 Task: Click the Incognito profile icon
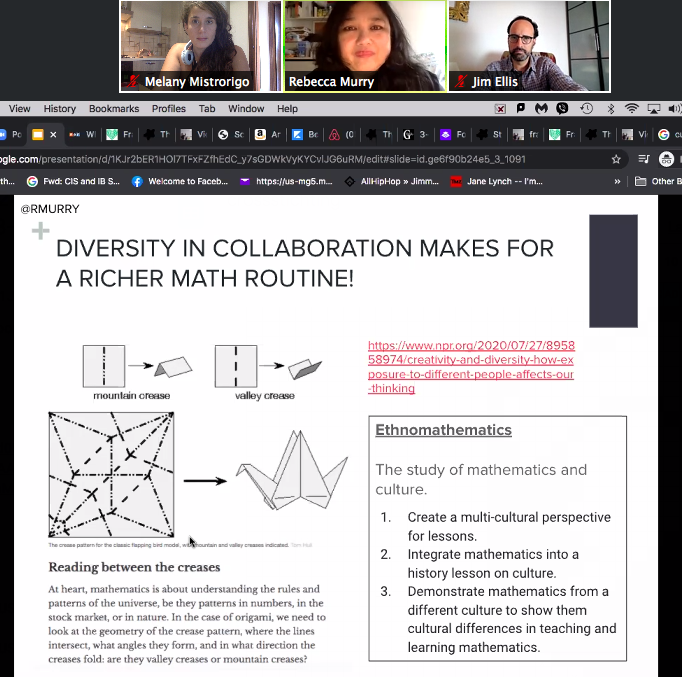pos(666,159)
